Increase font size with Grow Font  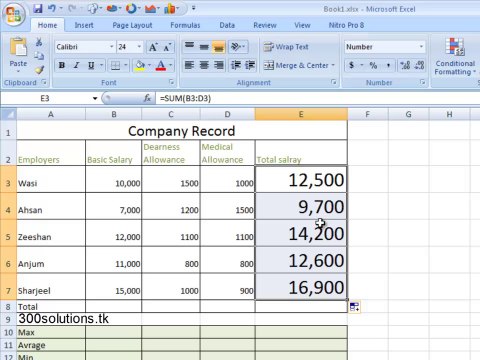click(153, 47)
